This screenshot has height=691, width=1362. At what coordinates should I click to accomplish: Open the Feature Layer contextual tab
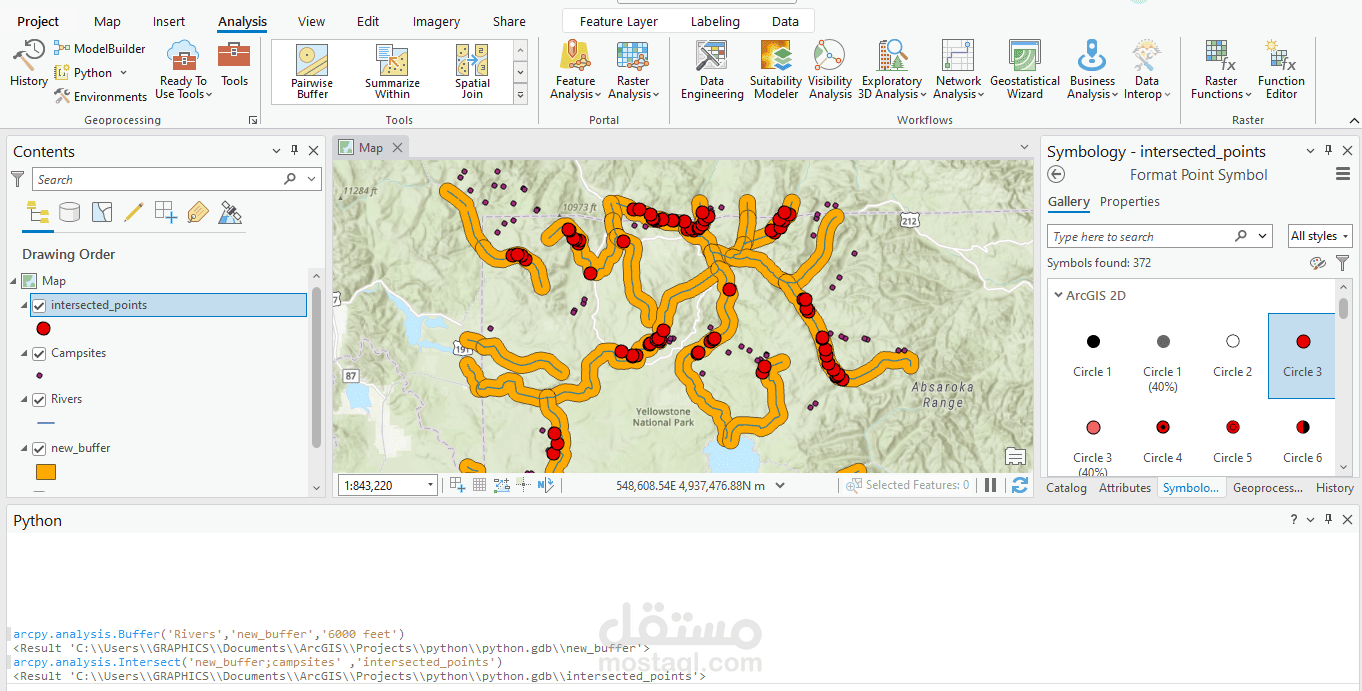tap(618, 21)
